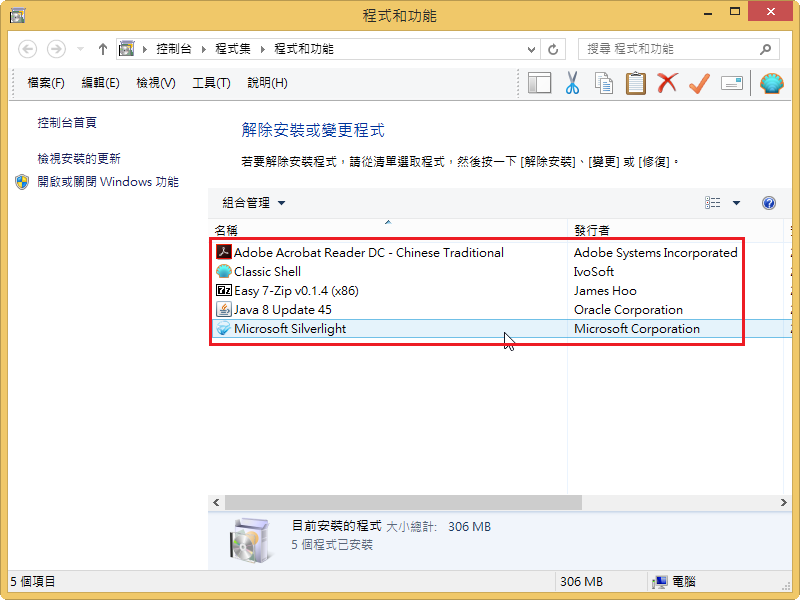Select the Classic Shell program name
Screen dimensions: 800x600
coord(267,271)
